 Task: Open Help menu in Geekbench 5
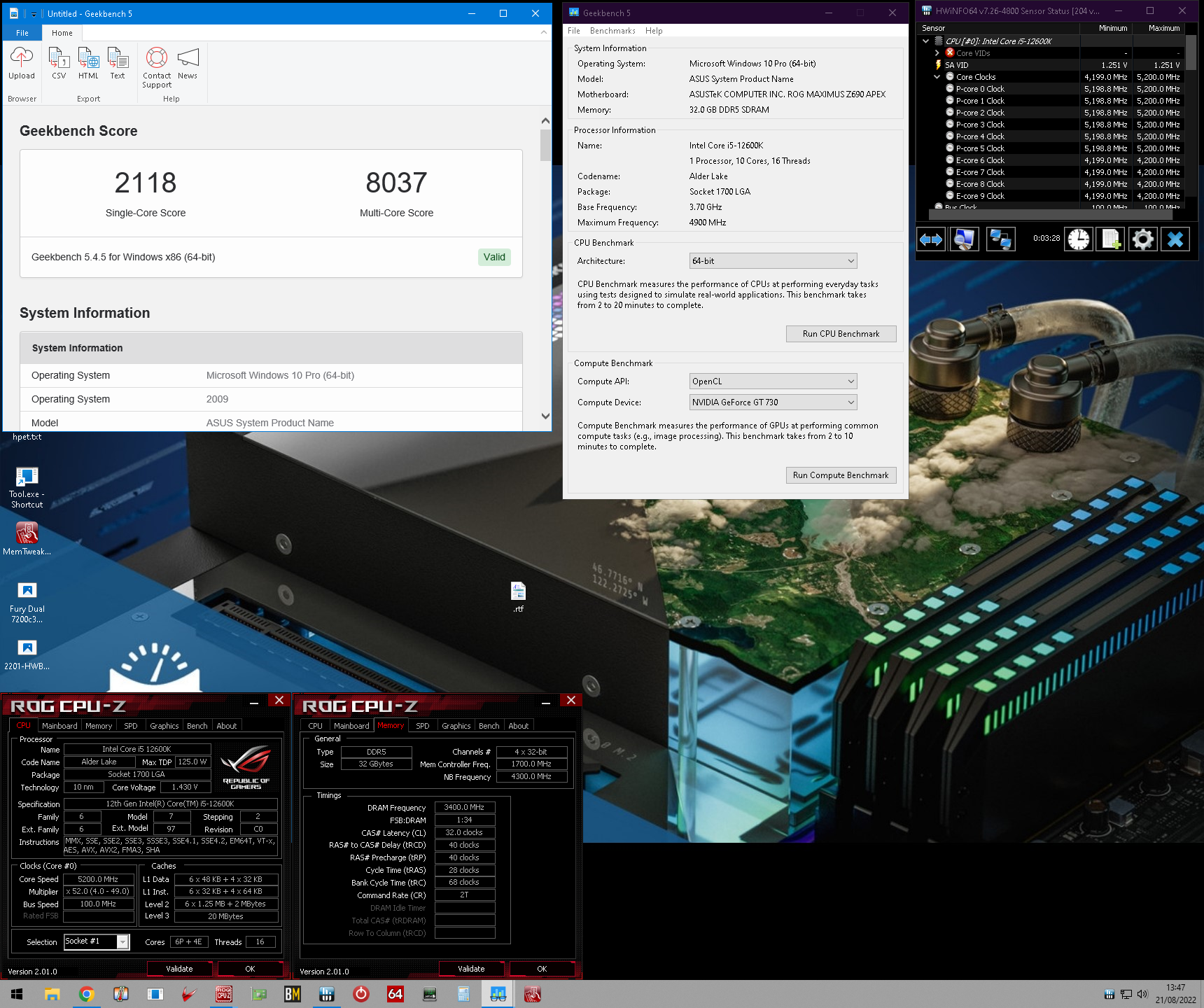[x=654, y=31]
